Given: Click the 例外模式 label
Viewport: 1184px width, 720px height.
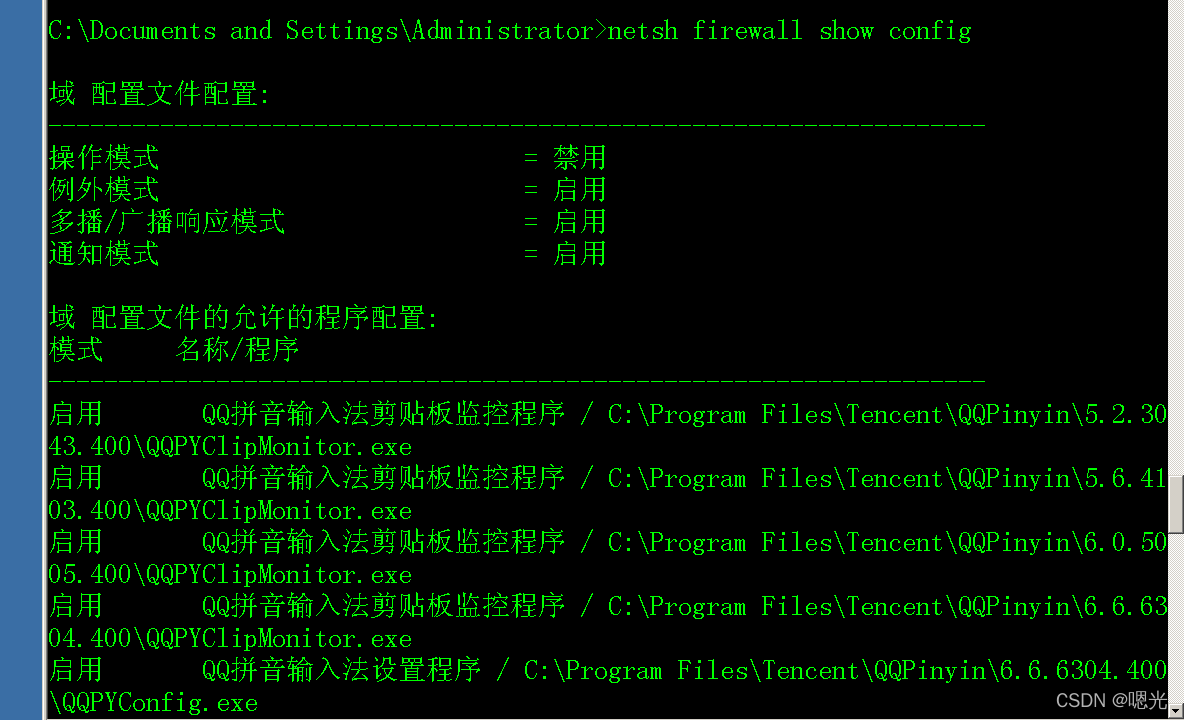Looking at the screenshot, I should (104, 190).
